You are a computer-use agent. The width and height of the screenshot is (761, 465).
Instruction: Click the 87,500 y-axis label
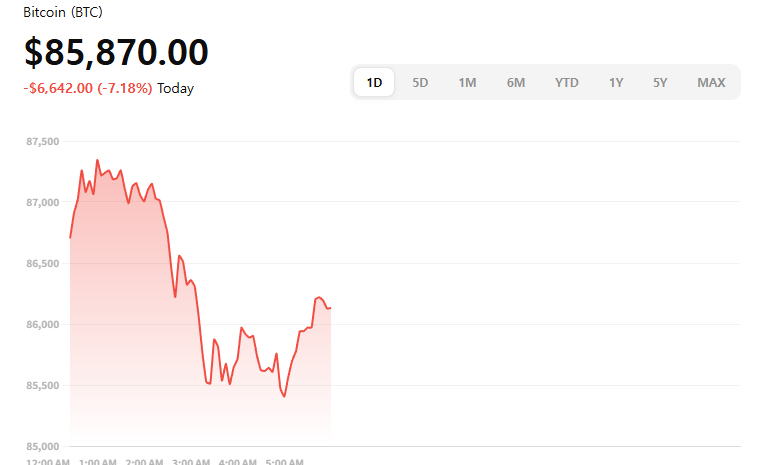pos(43,142)
